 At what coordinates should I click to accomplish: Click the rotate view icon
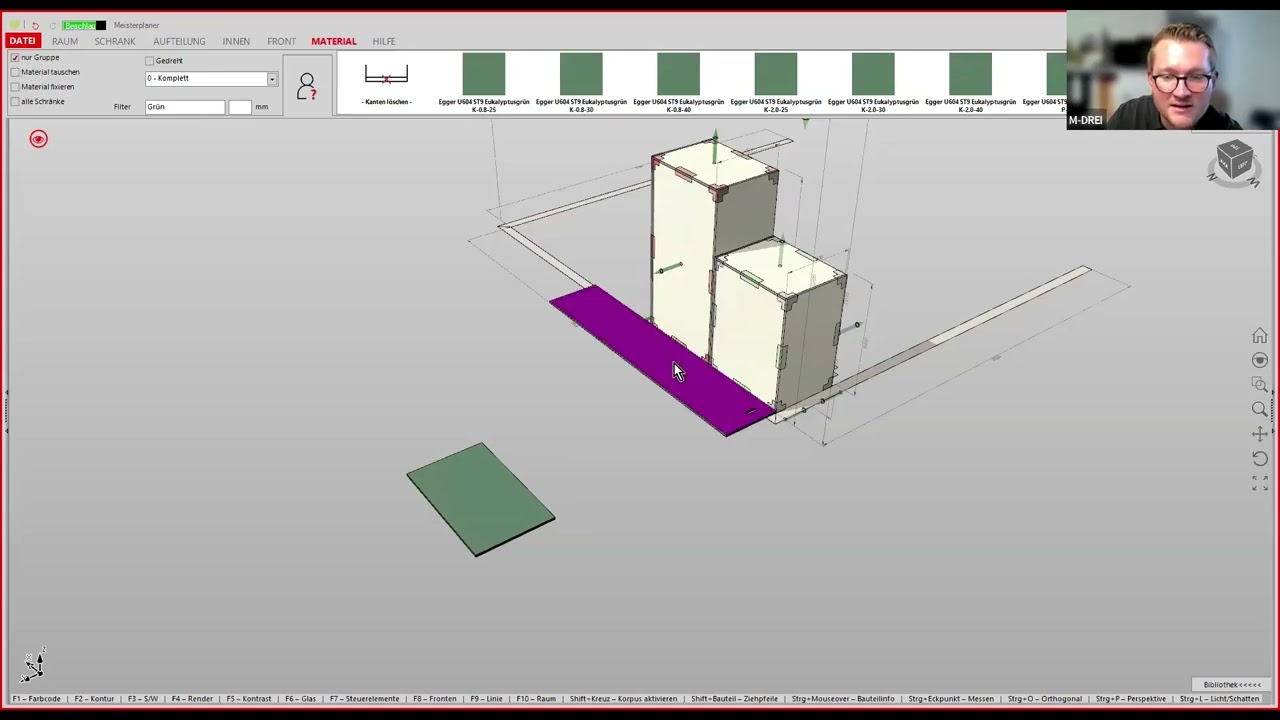pos(1260,458)
